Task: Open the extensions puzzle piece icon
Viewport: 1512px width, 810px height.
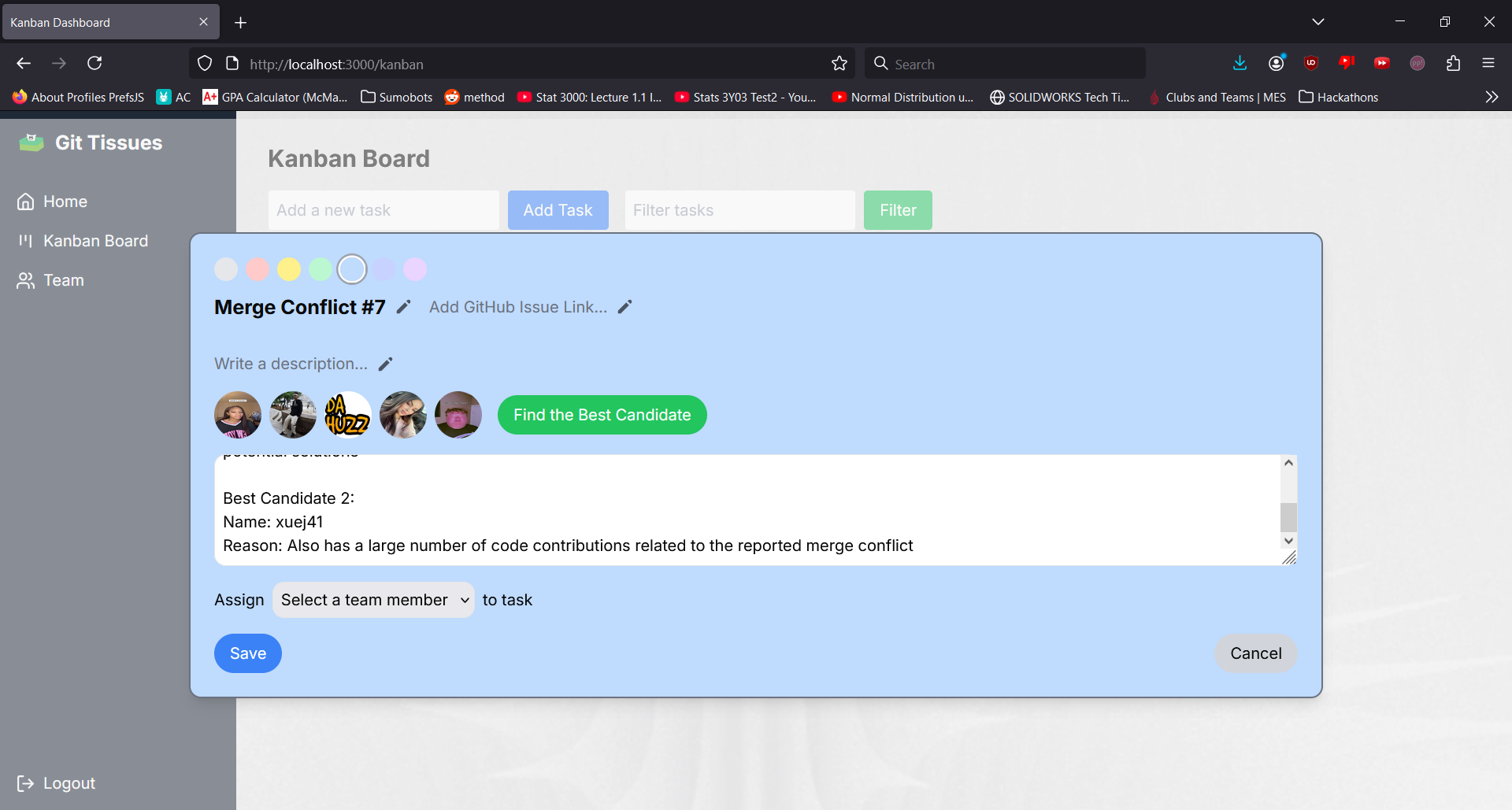Action: (x=1453, y=63)
